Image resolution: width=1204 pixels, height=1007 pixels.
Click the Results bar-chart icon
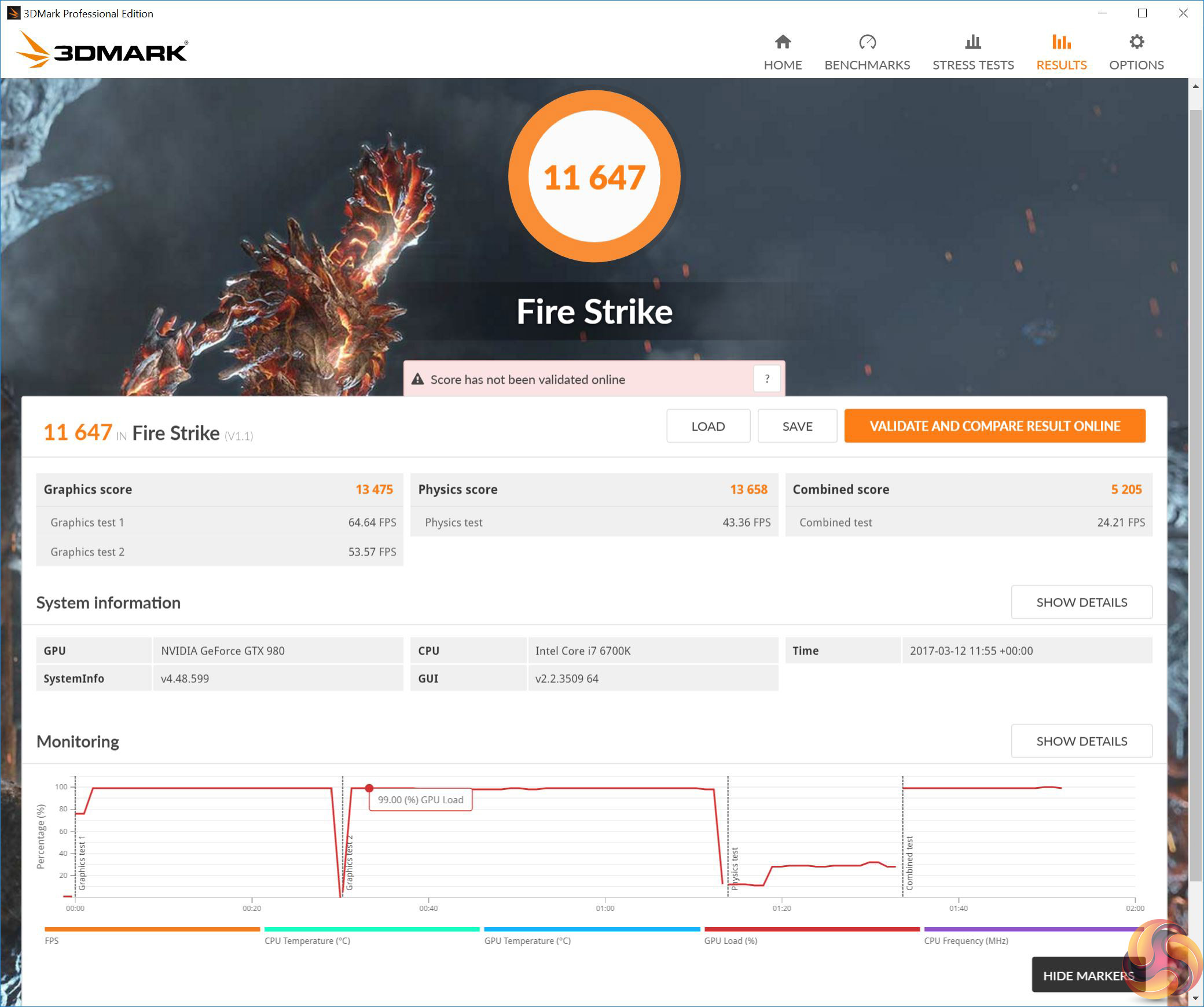coord(1061,42)
